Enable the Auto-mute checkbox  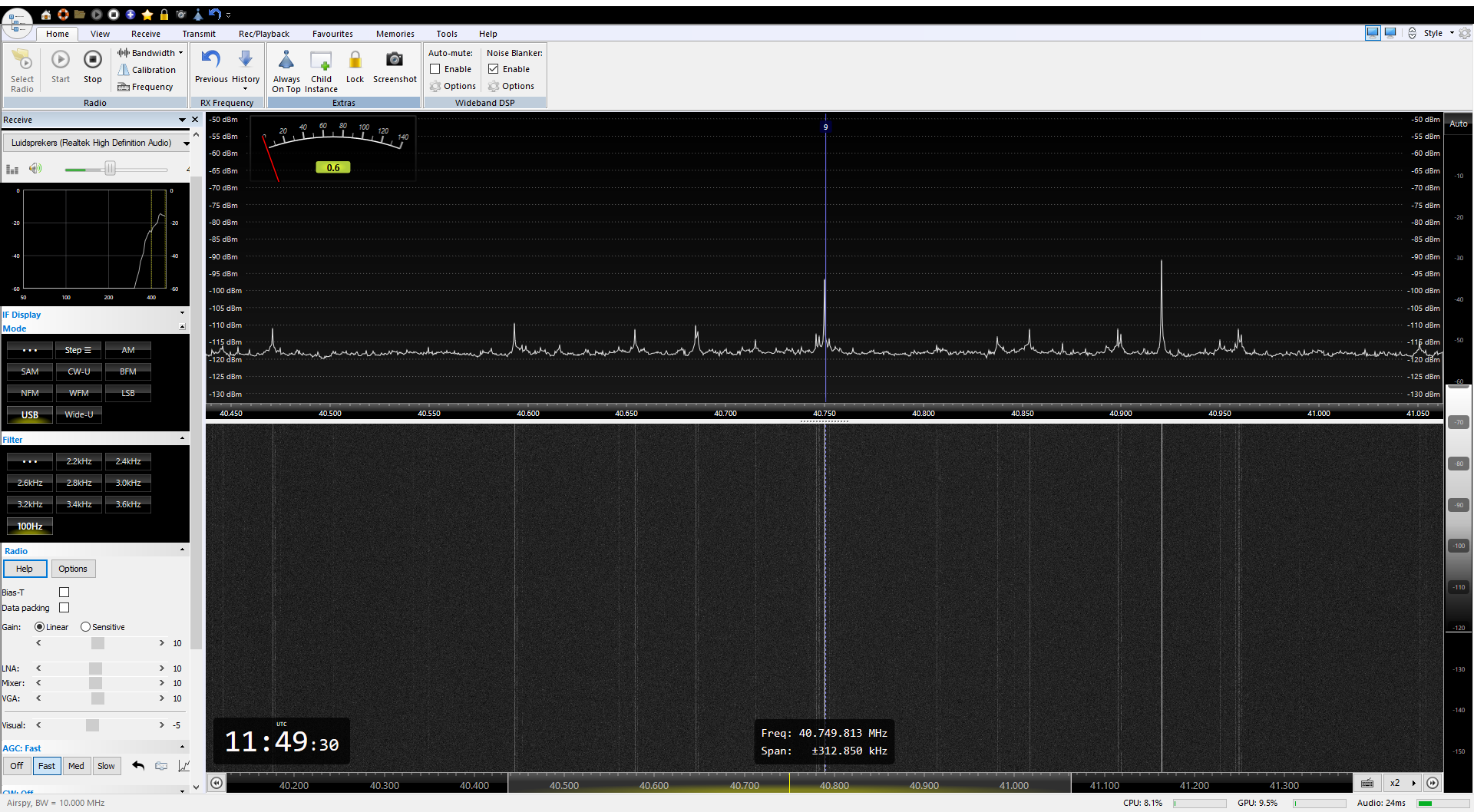point(435,69)
